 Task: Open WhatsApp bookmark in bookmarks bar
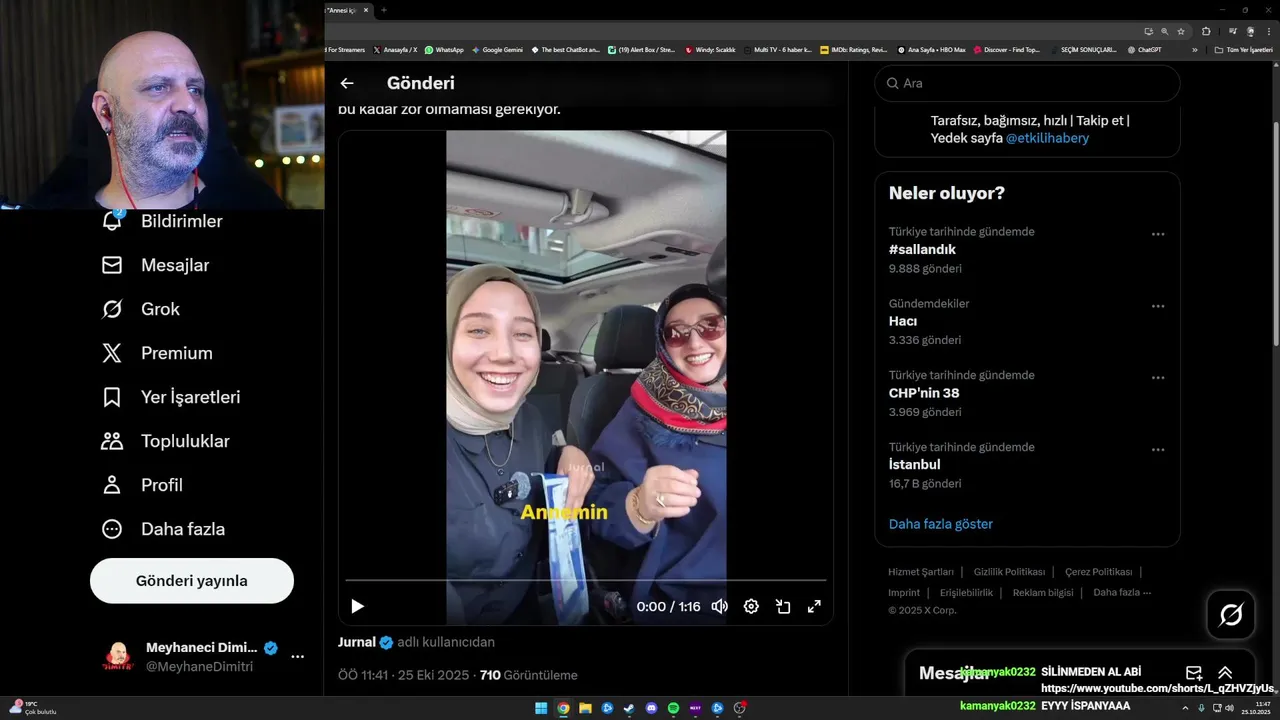point(444,49)
